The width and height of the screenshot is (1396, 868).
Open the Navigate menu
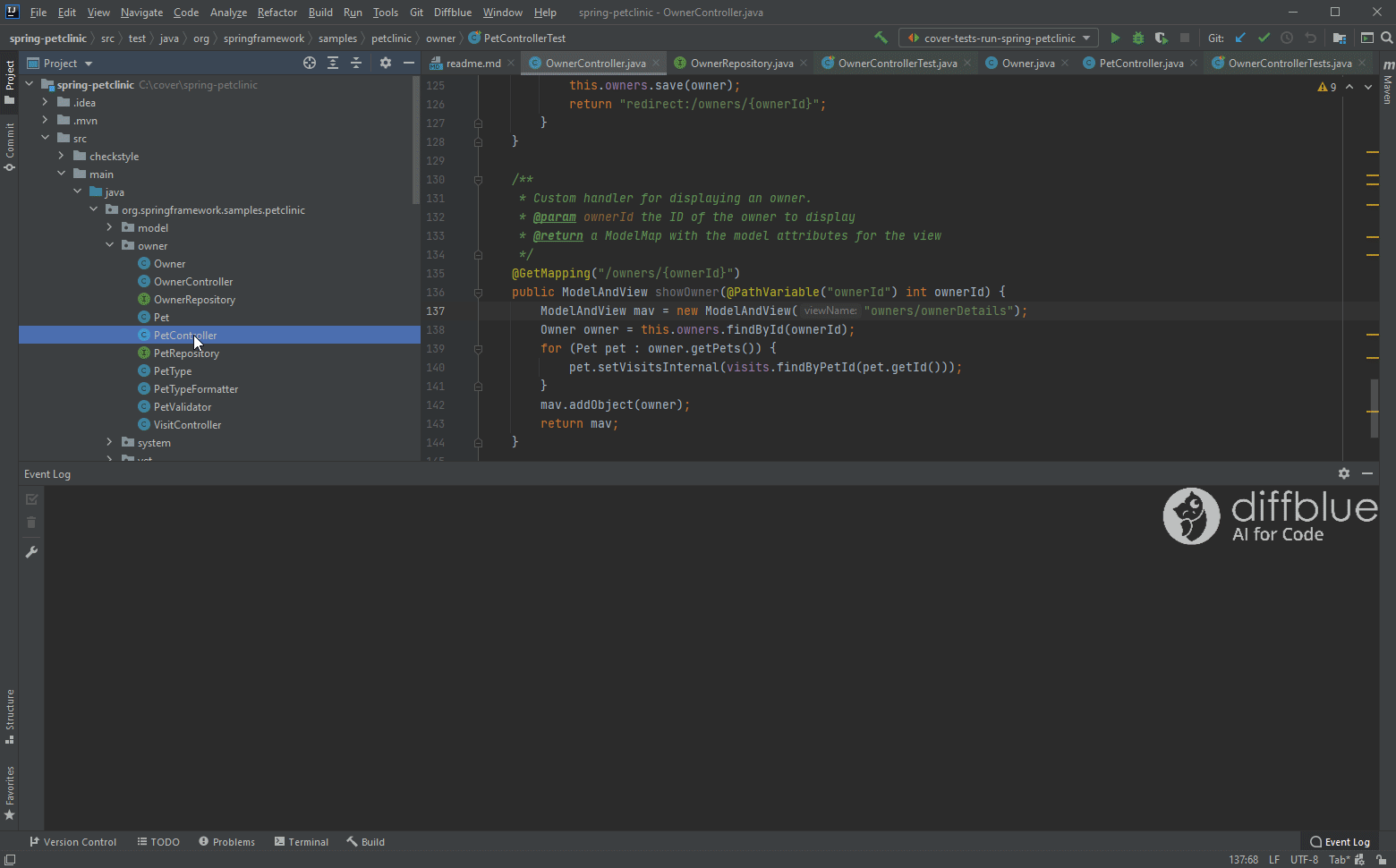point(141,13)
